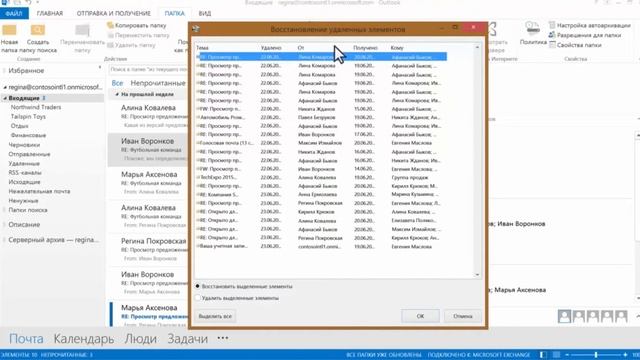
Task: Click the New Folder ribbon icon
Action: point(9,31)
